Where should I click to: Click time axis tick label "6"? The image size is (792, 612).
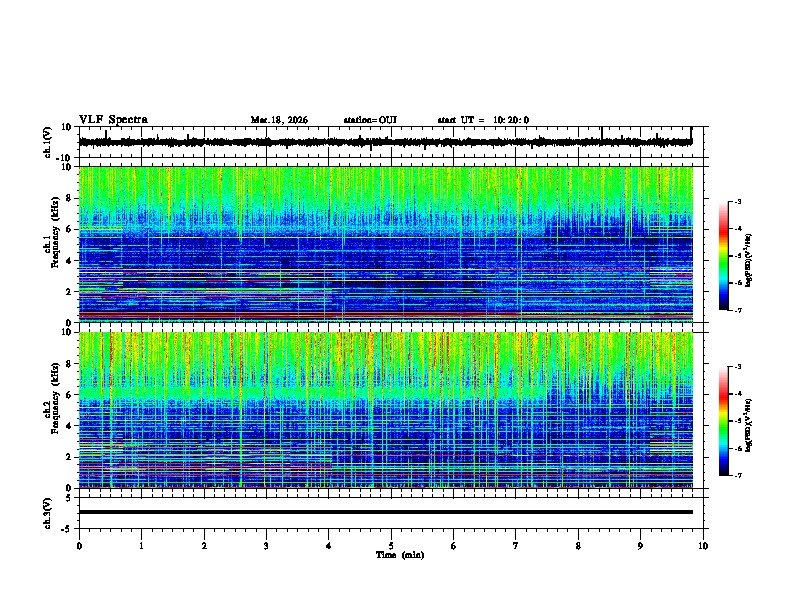pyautogui.click(x=454, y=546)
